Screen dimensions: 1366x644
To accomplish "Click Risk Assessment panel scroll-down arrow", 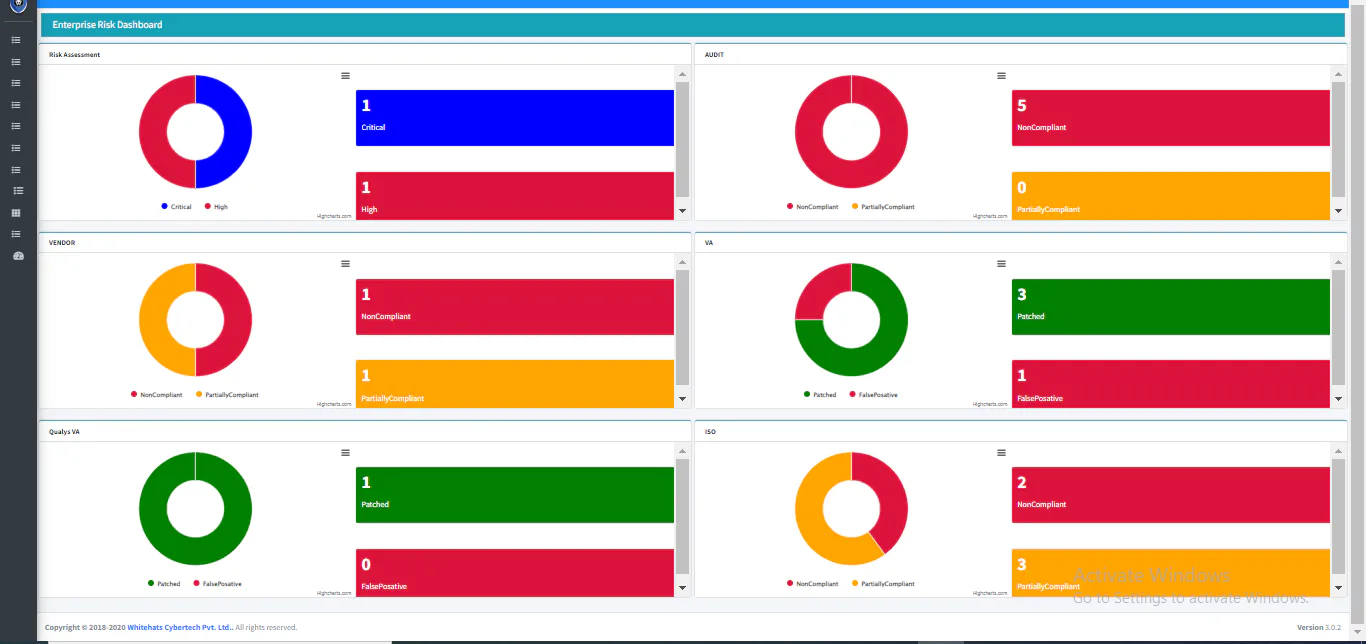I will click(682, 211).
